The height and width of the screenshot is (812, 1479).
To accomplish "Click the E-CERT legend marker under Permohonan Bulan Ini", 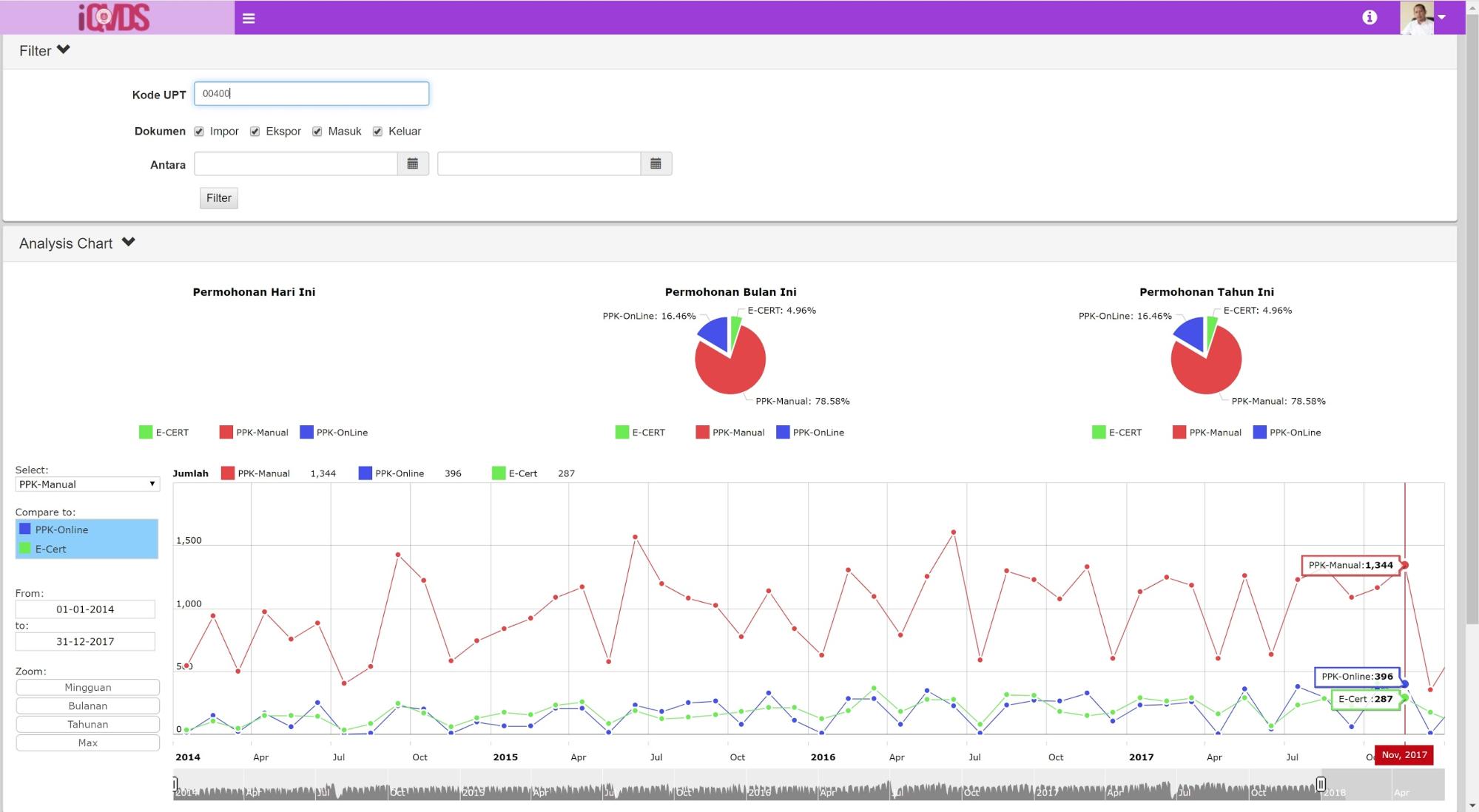I will pyautogui.click(x=621, y=433).
